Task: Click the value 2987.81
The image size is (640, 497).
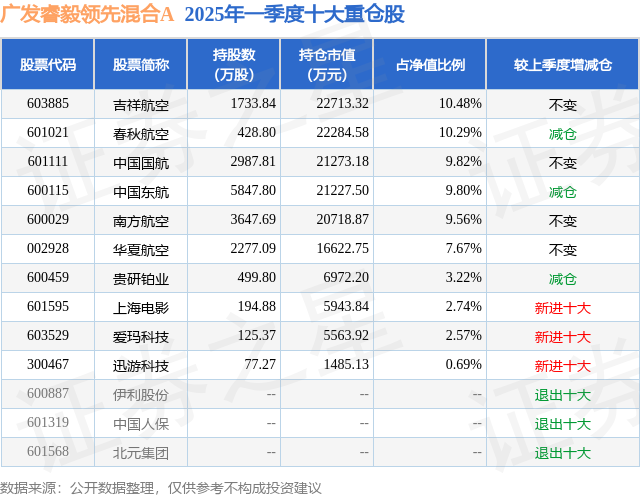Action: (x=253, y=162)
